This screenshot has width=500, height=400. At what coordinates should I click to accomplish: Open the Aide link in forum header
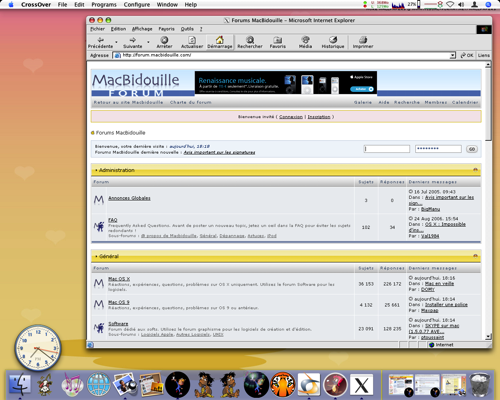tap(384, 102)
